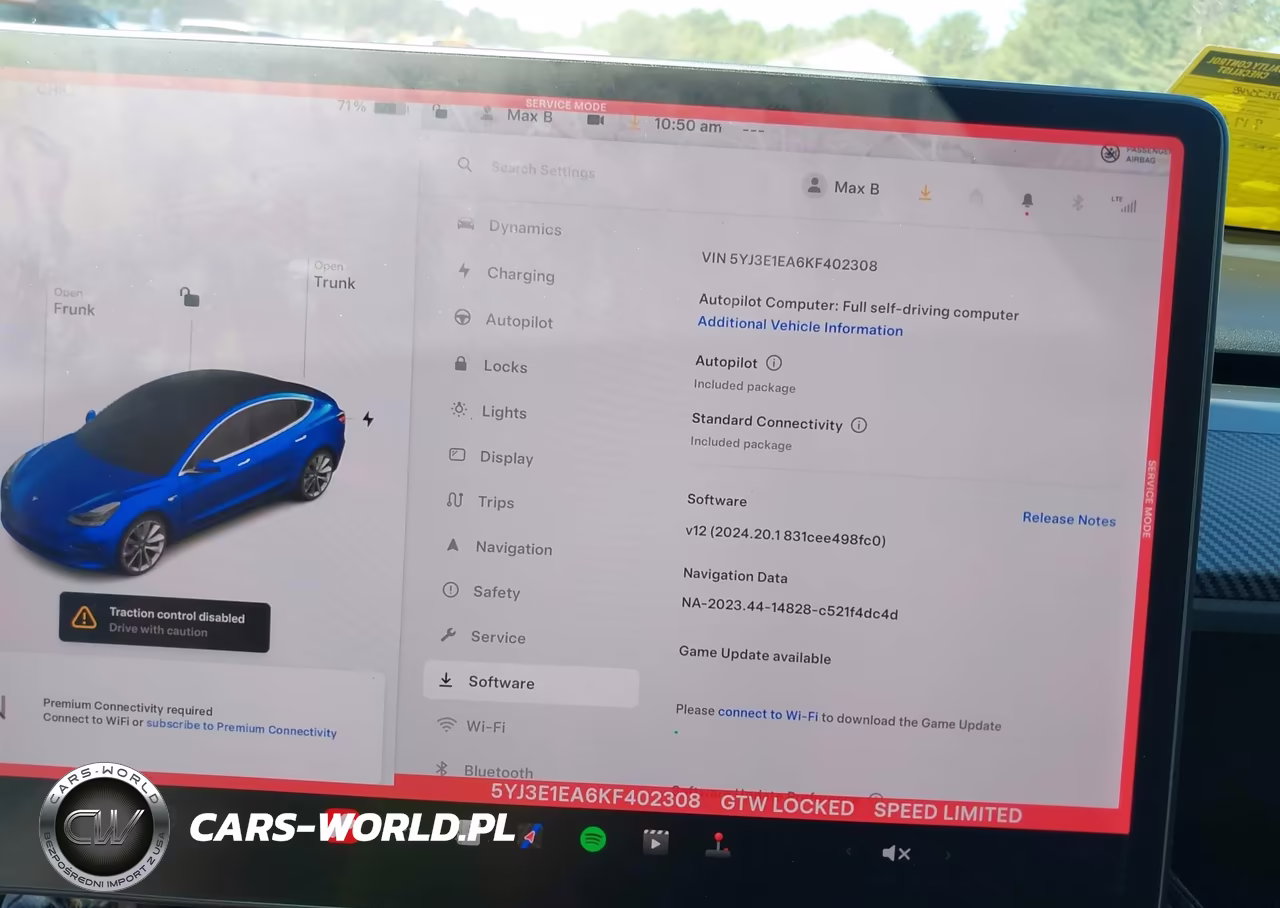Tap Game Update available text
Screen dimensions: 1280x908
(x=755, y=655)
